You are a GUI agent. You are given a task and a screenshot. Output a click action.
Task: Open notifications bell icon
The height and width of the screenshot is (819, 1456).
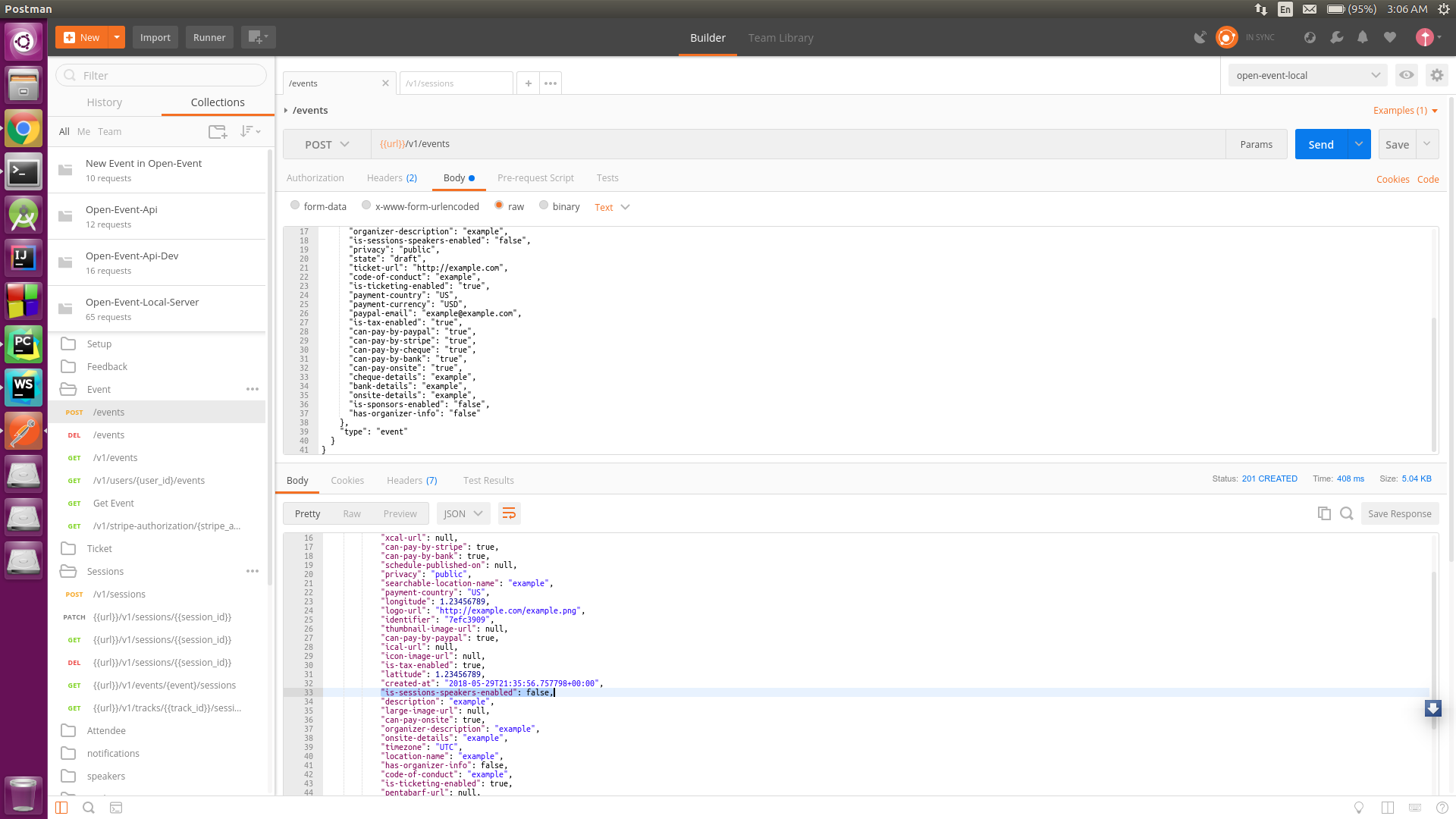pyautogui.click(x=1363, y=37)
